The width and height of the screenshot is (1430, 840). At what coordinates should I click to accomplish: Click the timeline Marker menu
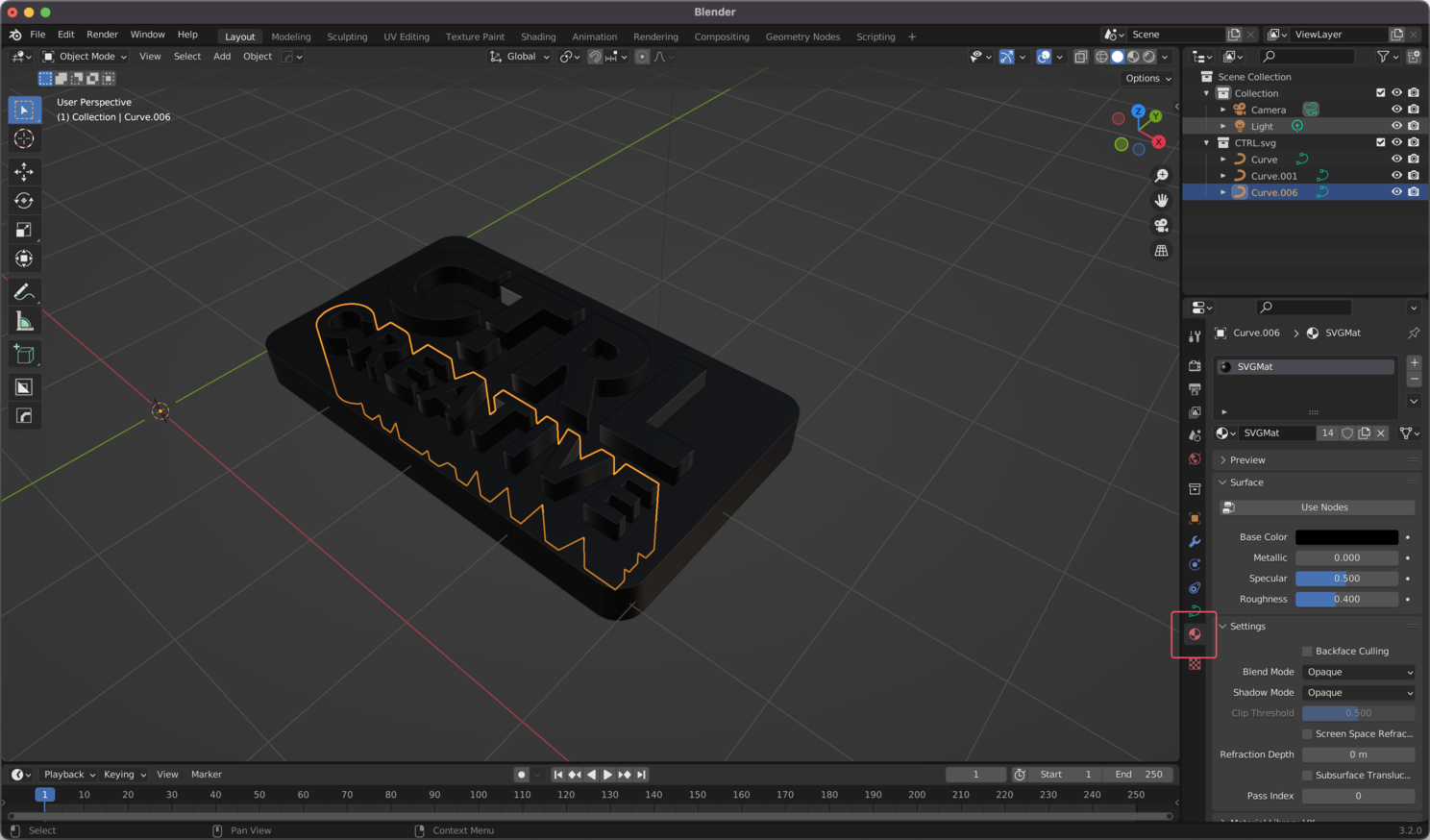207,775
